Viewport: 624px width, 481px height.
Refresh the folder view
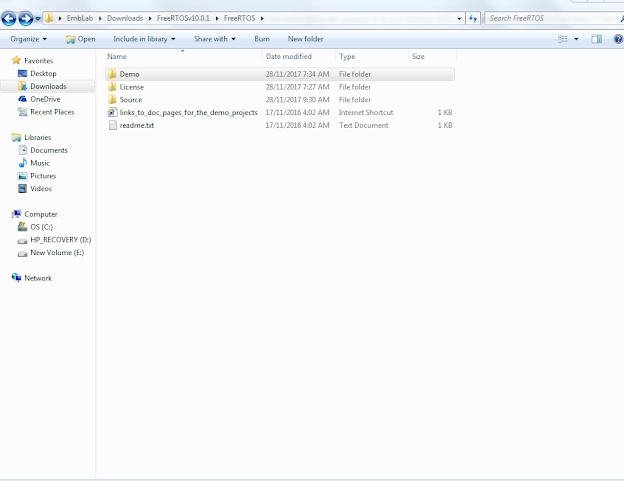[473, 18]
